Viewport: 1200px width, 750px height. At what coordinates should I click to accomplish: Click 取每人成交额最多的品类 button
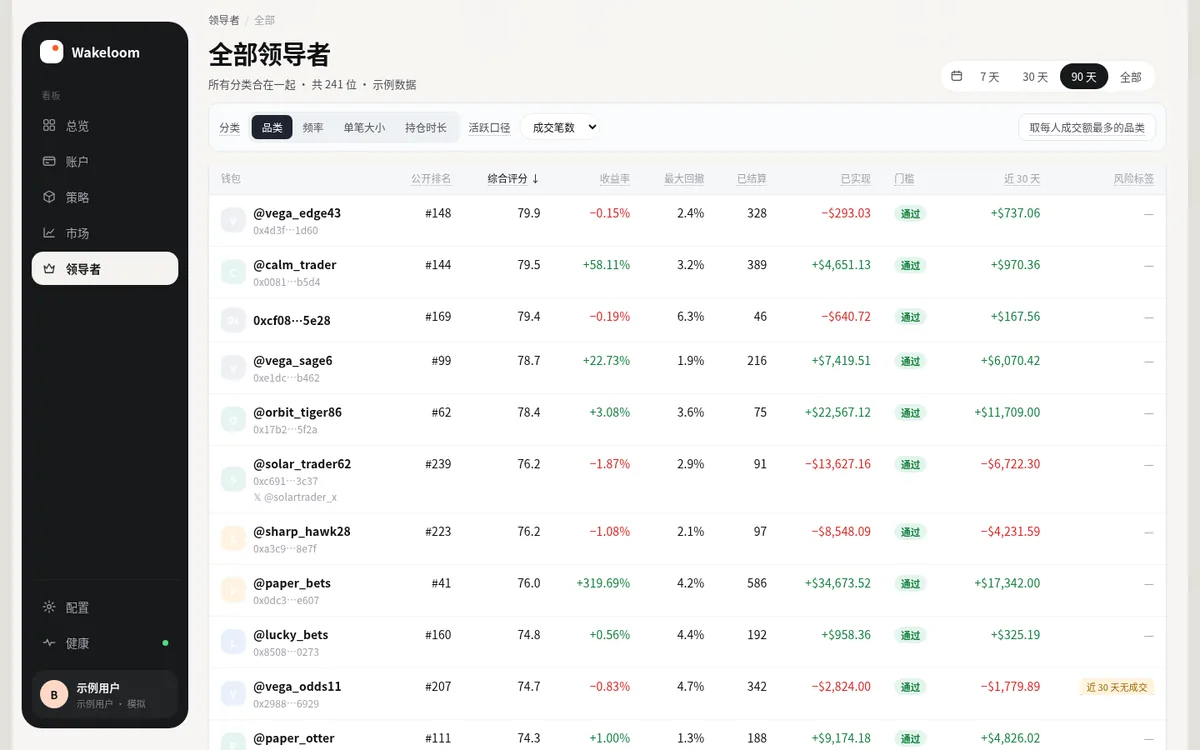(1087, 127)
